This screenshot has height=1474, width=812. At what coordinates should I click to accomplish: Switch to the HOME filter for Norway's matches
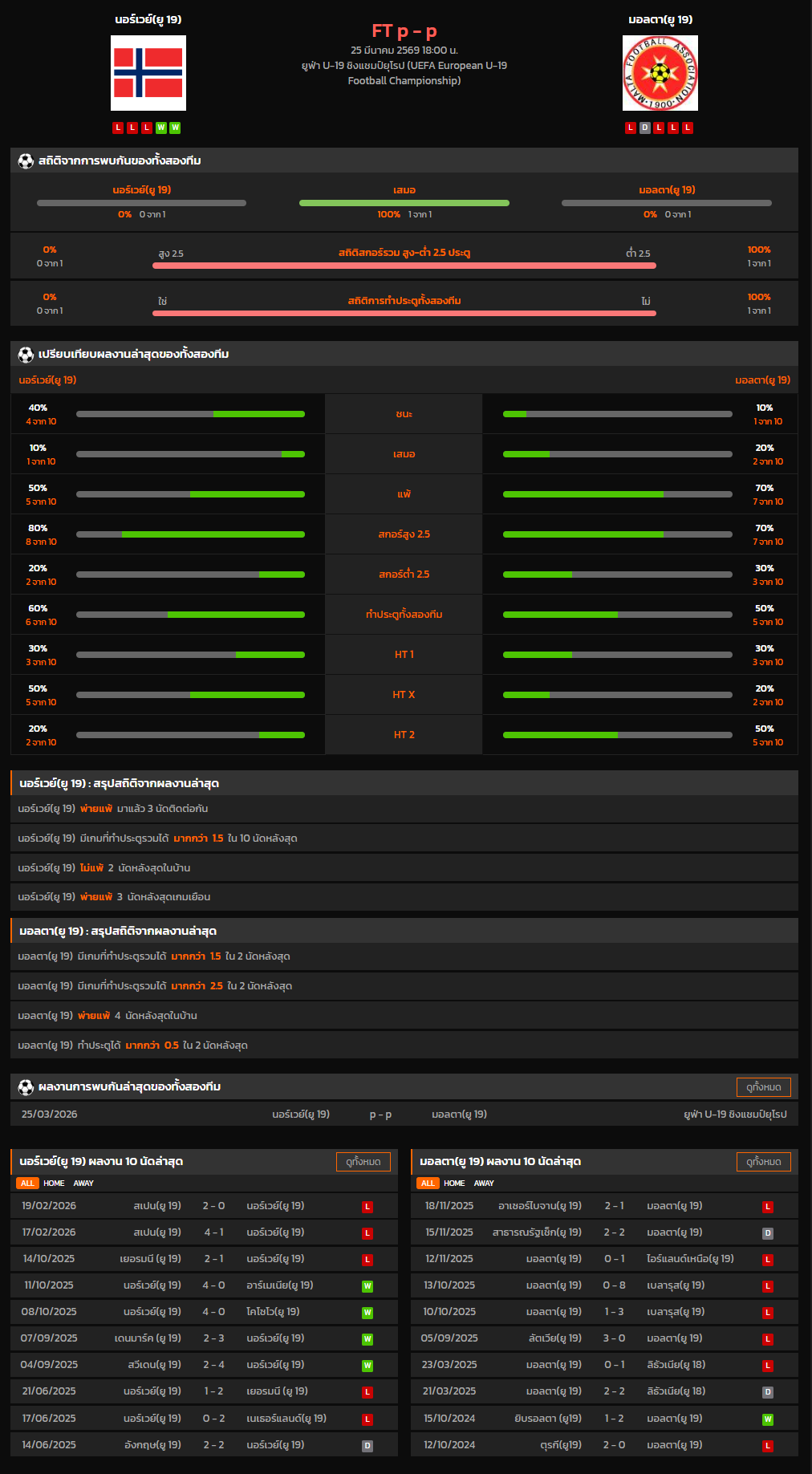pyautogui.click(x=54, y=1184)
